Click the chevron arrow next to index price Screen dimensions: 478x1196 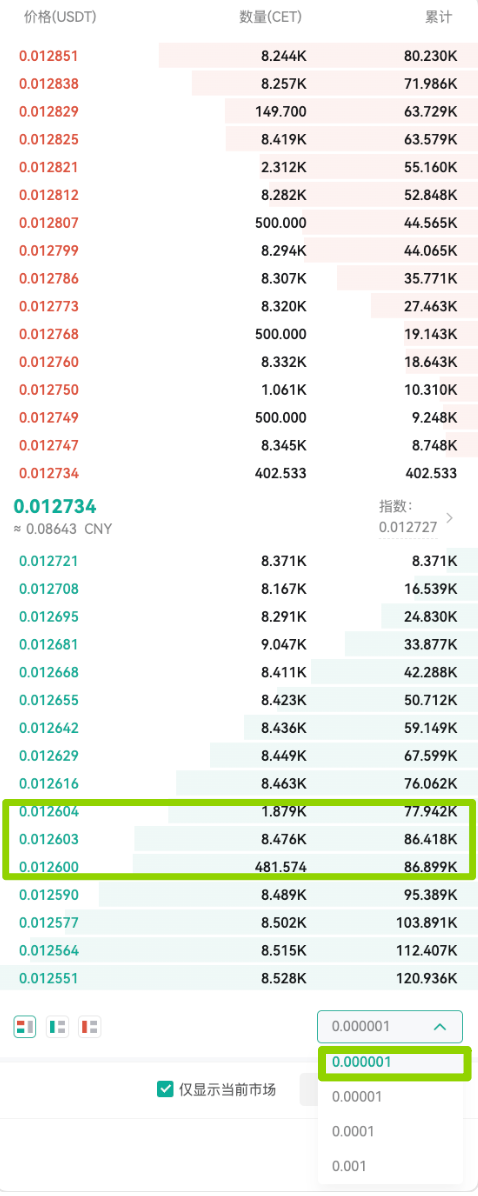(449, 519)
